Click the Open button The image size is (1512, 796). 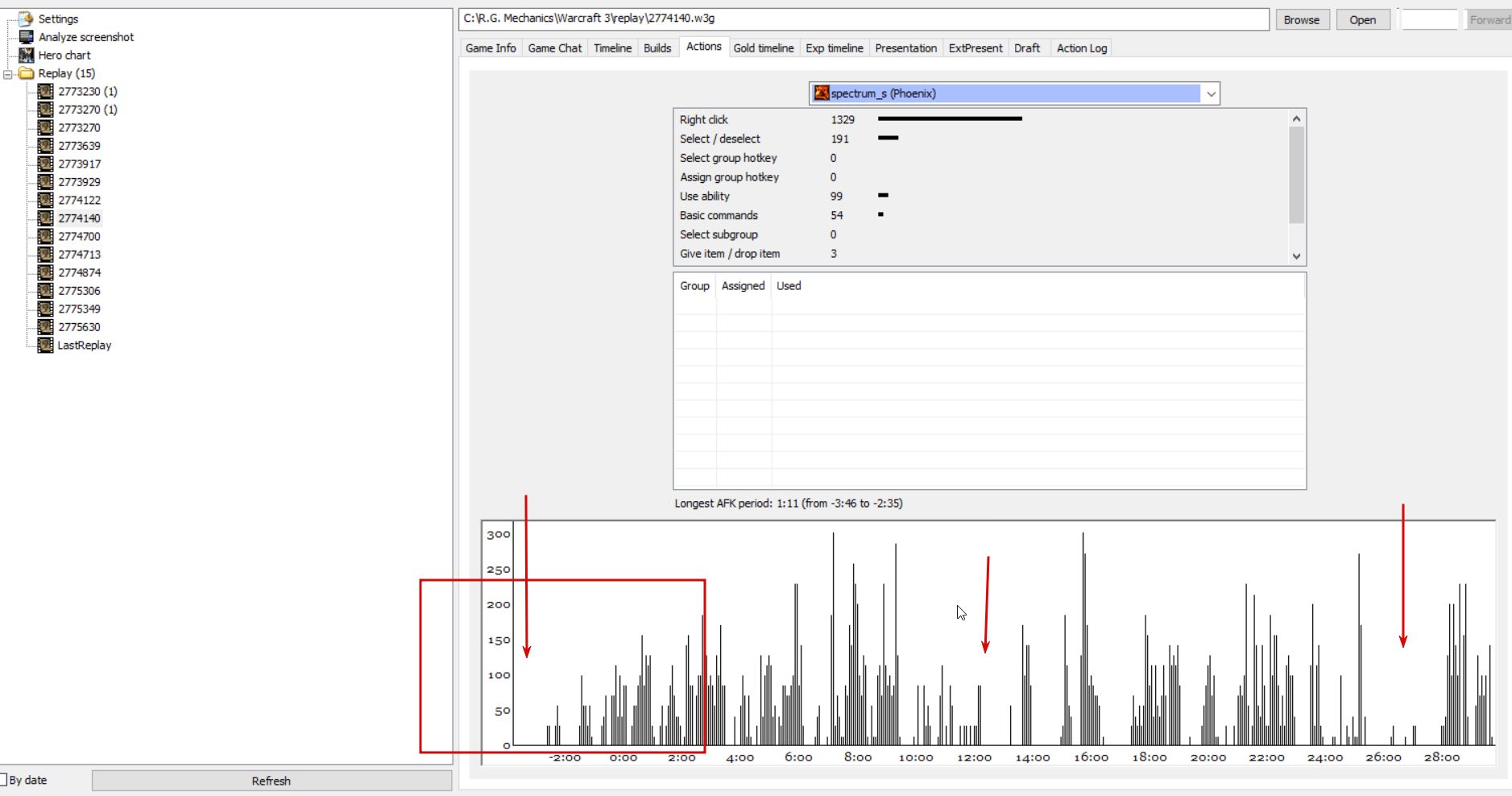coord(1363,20)
